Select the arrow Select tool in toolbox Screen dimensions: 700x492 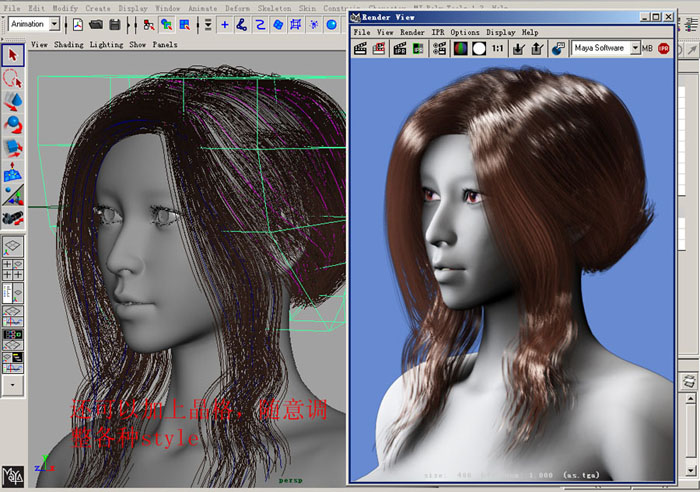[x=12, y=55]
